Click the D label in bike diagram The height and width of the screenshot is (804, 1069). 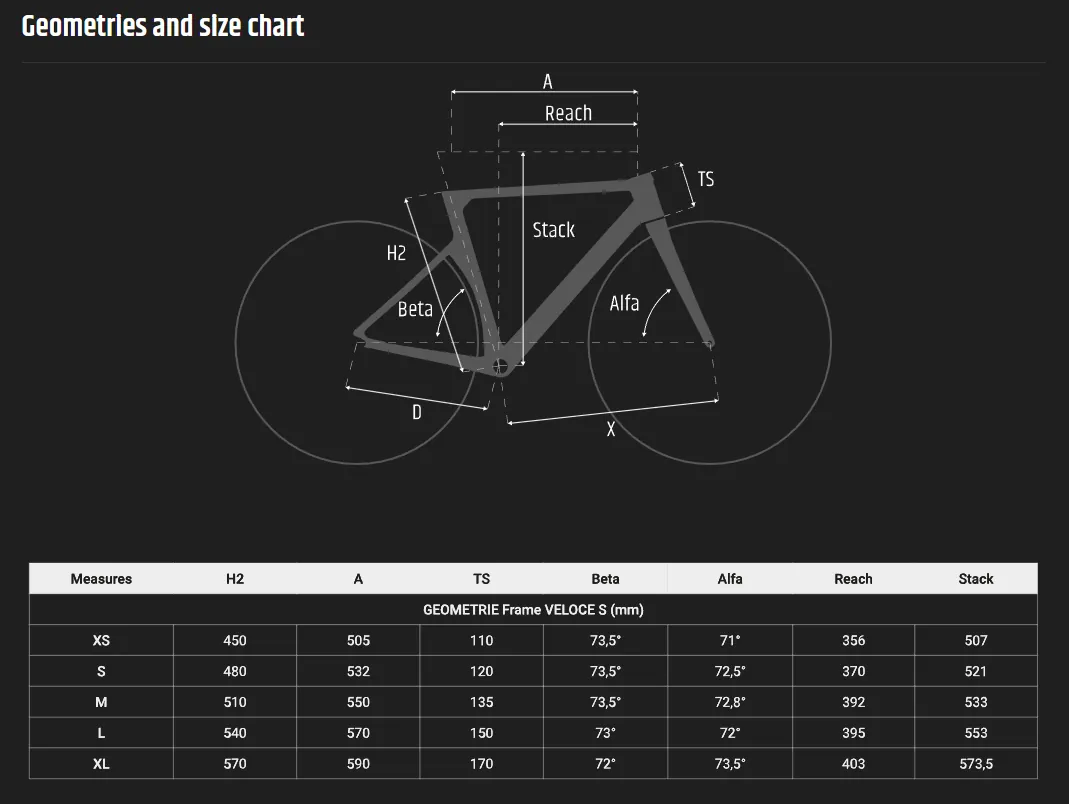click(x=417, y=412)
